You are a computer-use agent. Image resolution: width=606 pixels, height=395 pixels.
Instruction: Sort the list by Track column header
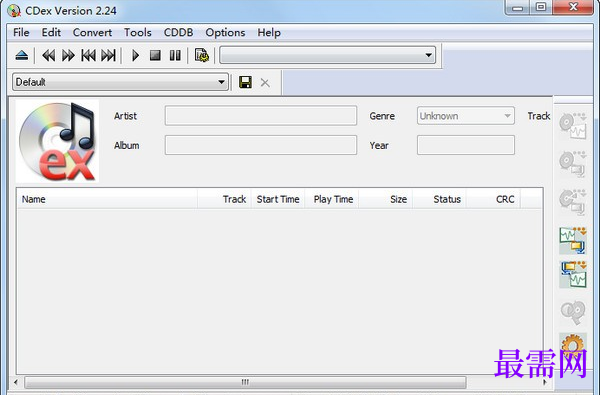(x=225, y=199)
